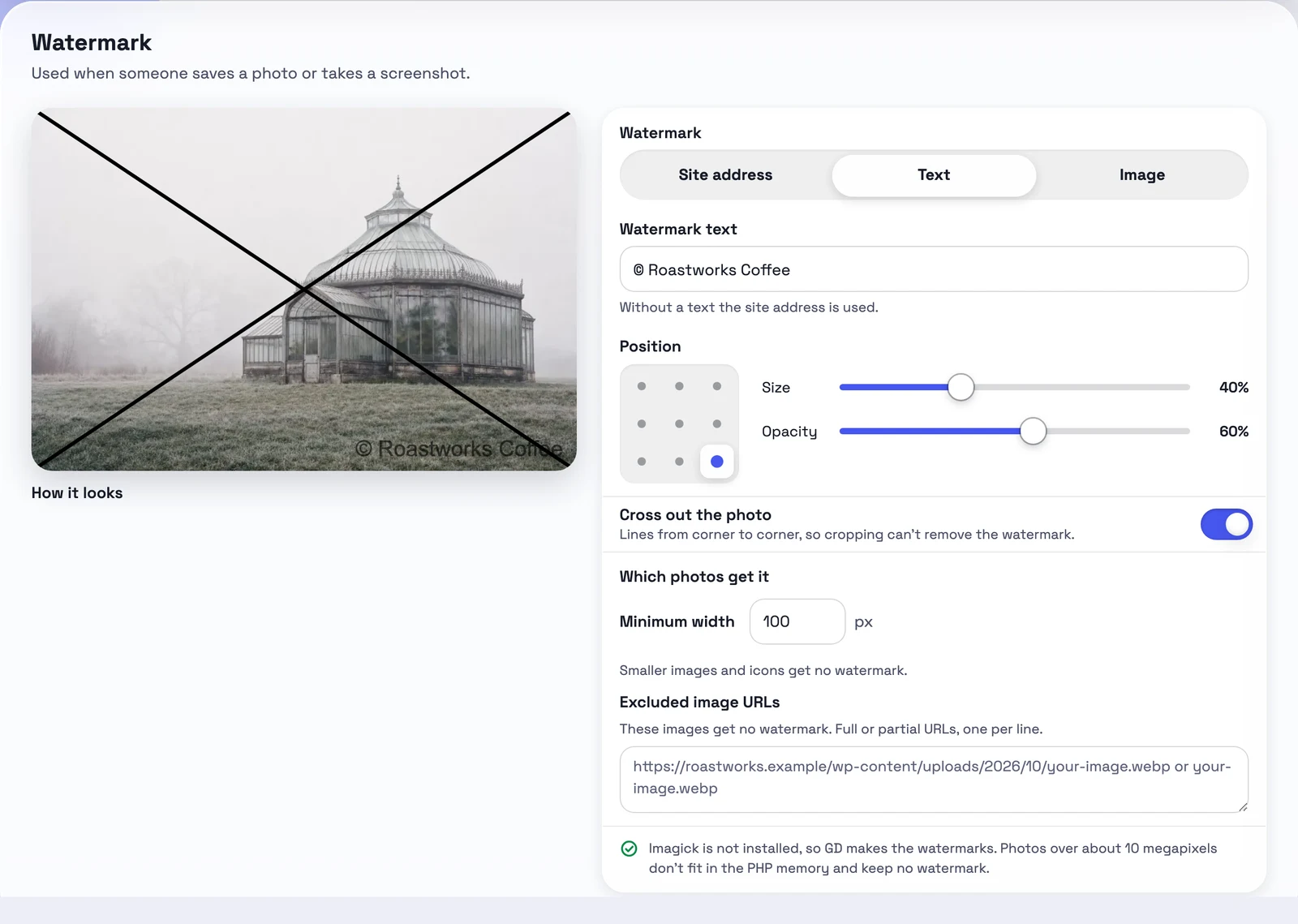The height and width of the screenshot is (924, 1298).
Task: Click the Opacity slider handle
Action: point(1033,432)
